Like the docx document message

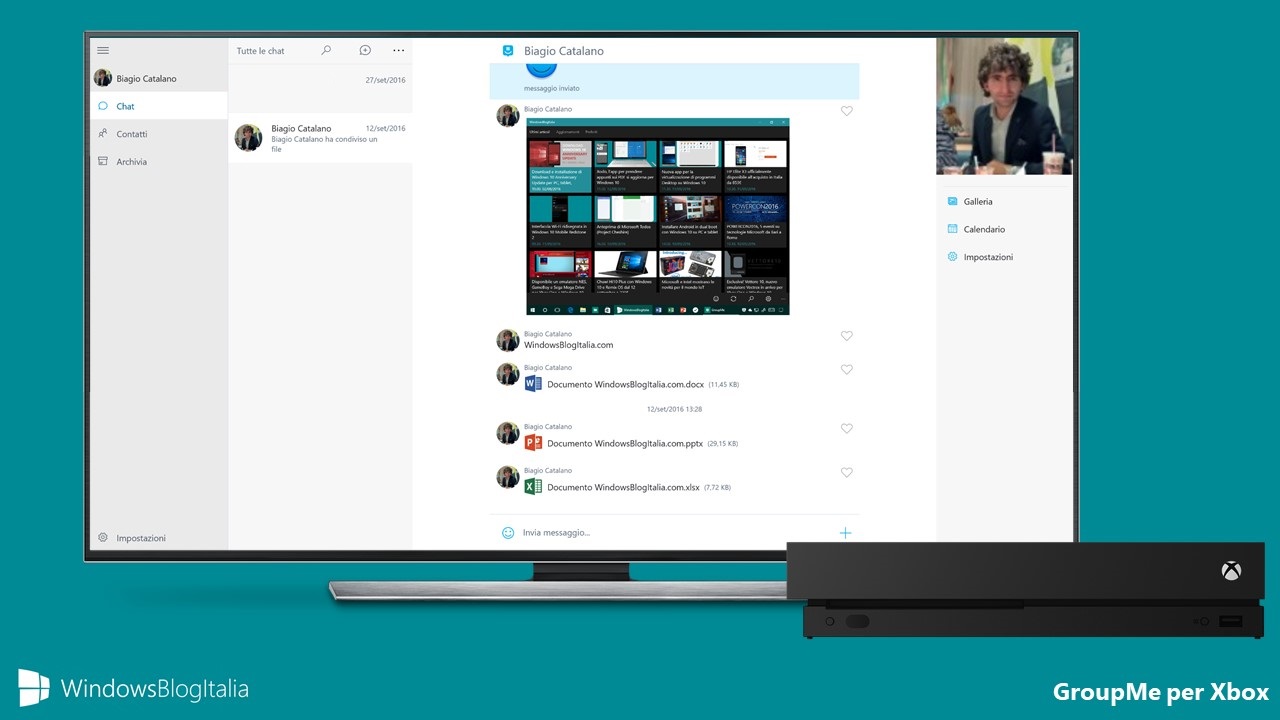point(846,369)
